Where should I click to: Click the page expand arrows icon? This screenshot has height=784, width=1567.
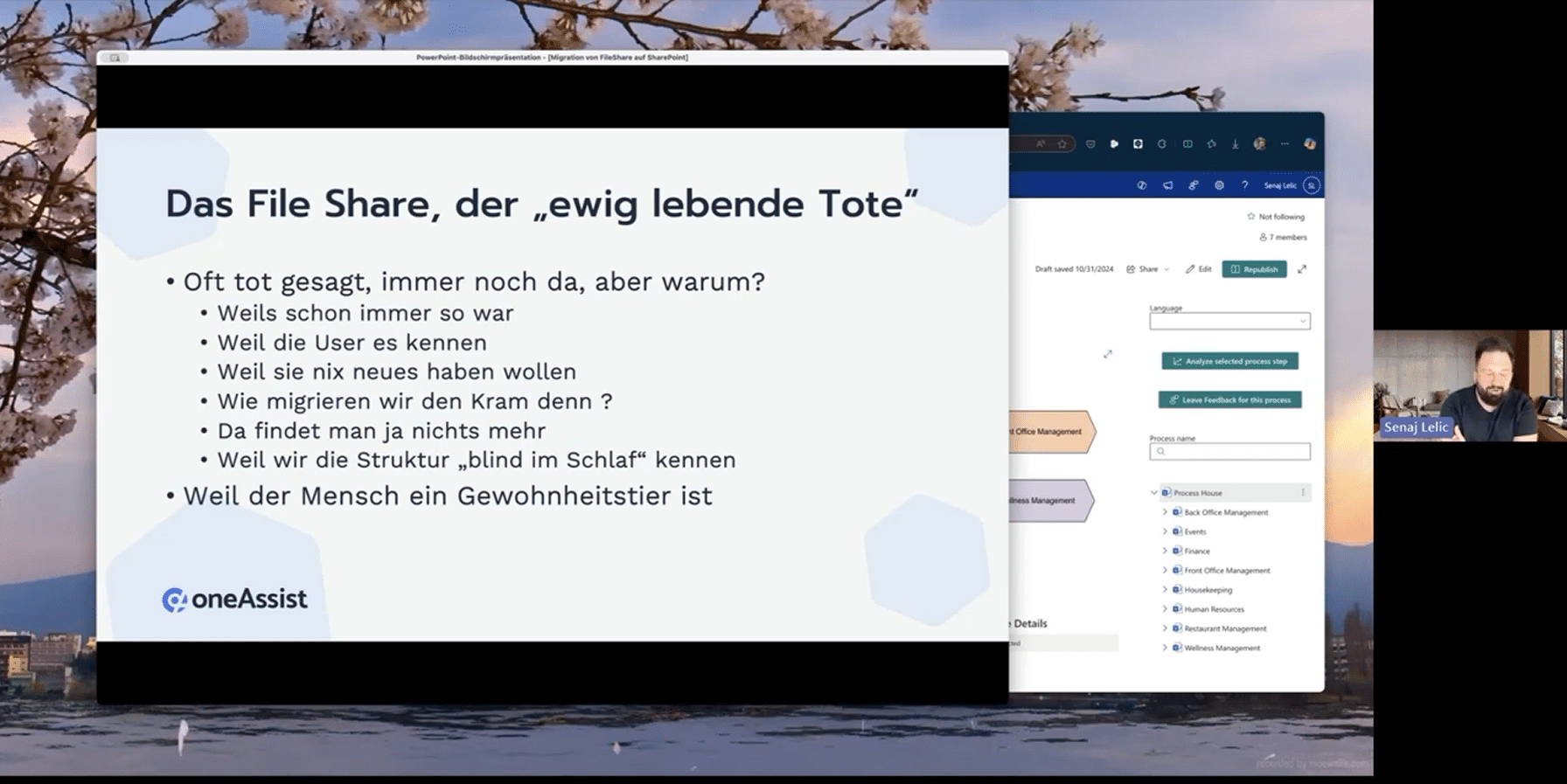(x=1302, y=269)
